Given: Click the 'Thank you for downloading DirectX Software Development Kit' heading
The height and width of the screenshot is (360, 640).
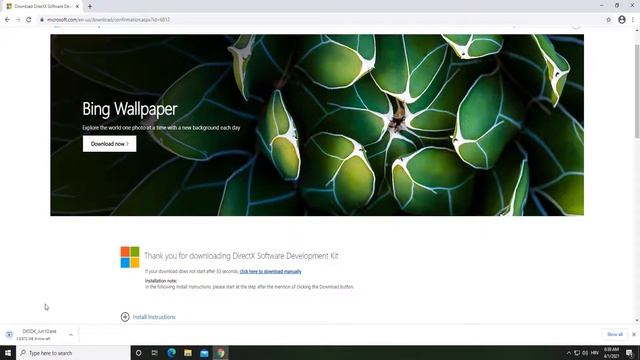Looking at the screenshot, I should 241,256.
